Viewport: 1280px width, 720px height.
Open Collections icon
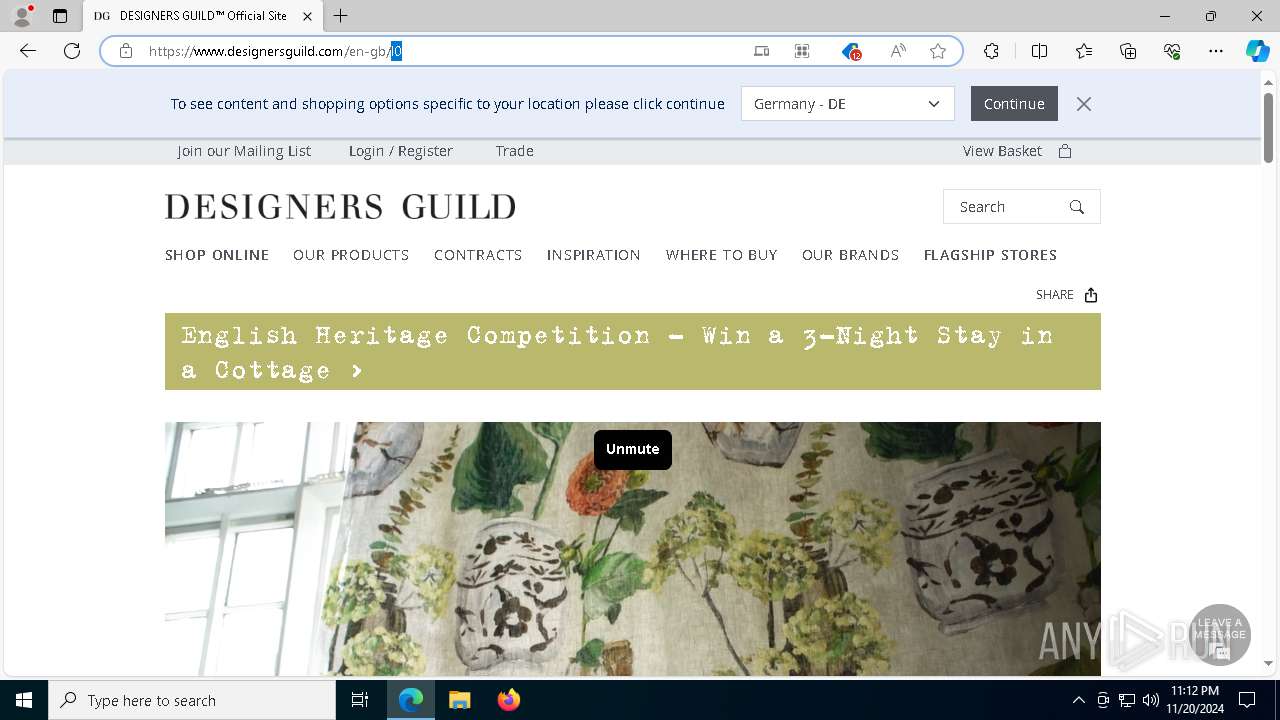[1128, 51]
